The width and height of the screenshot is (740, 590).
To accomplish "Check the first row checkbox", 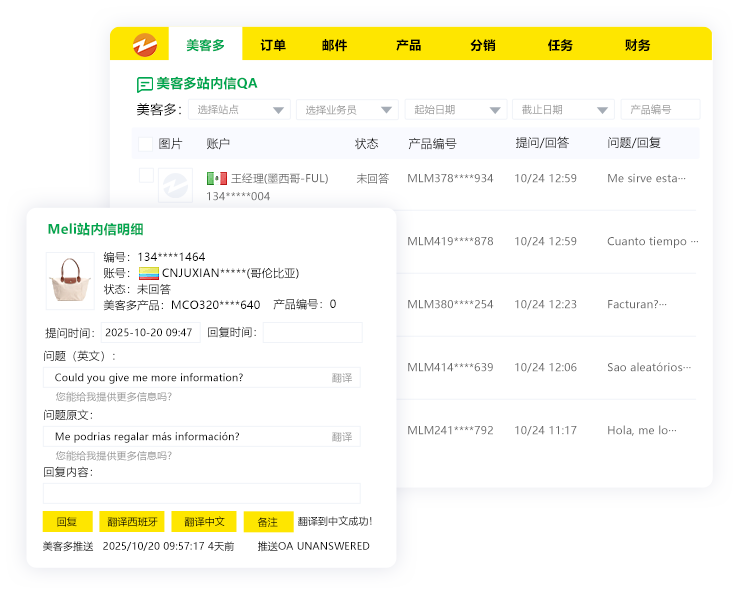I will [146, 176].
